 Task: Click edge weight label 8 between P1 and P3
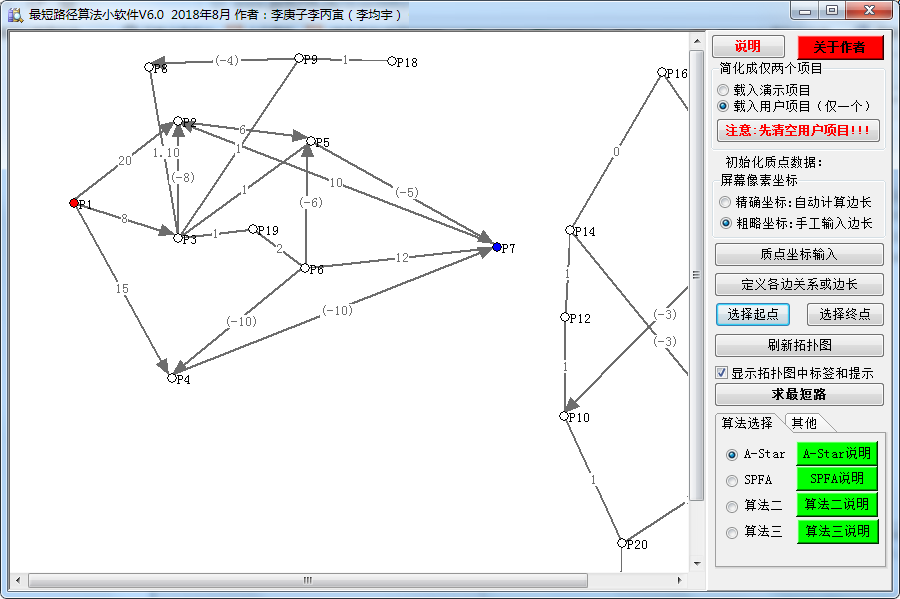125,219
